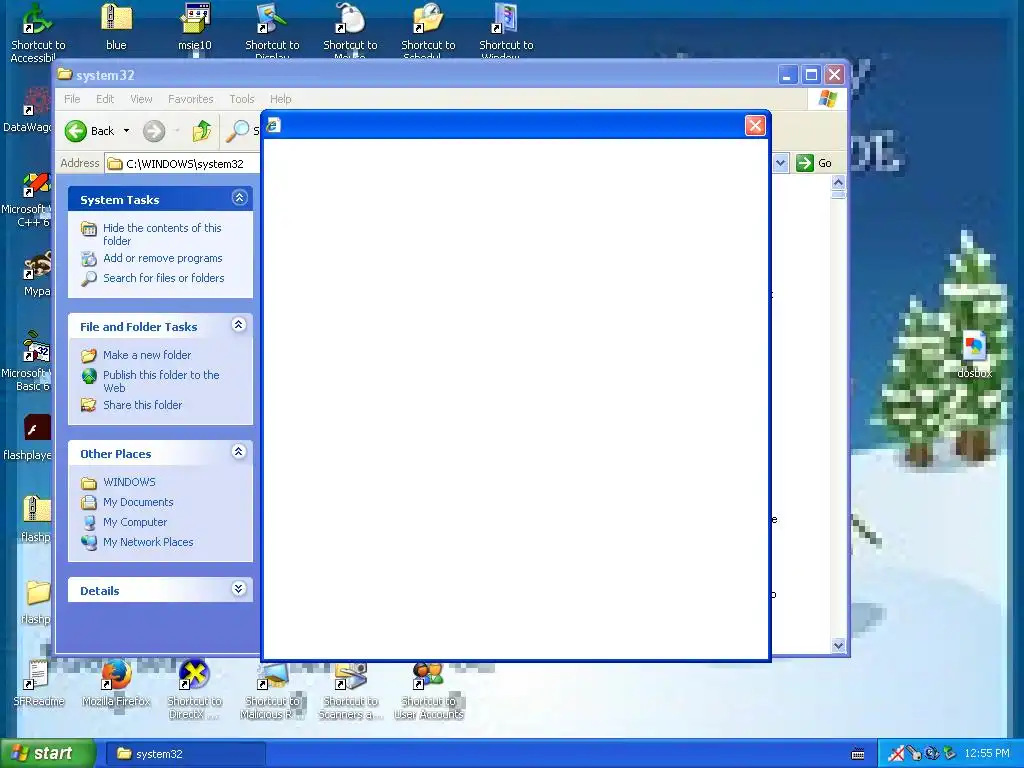1024x768 pixels.
Task: Expand the Details panel
Action: (x=239, y=589)
